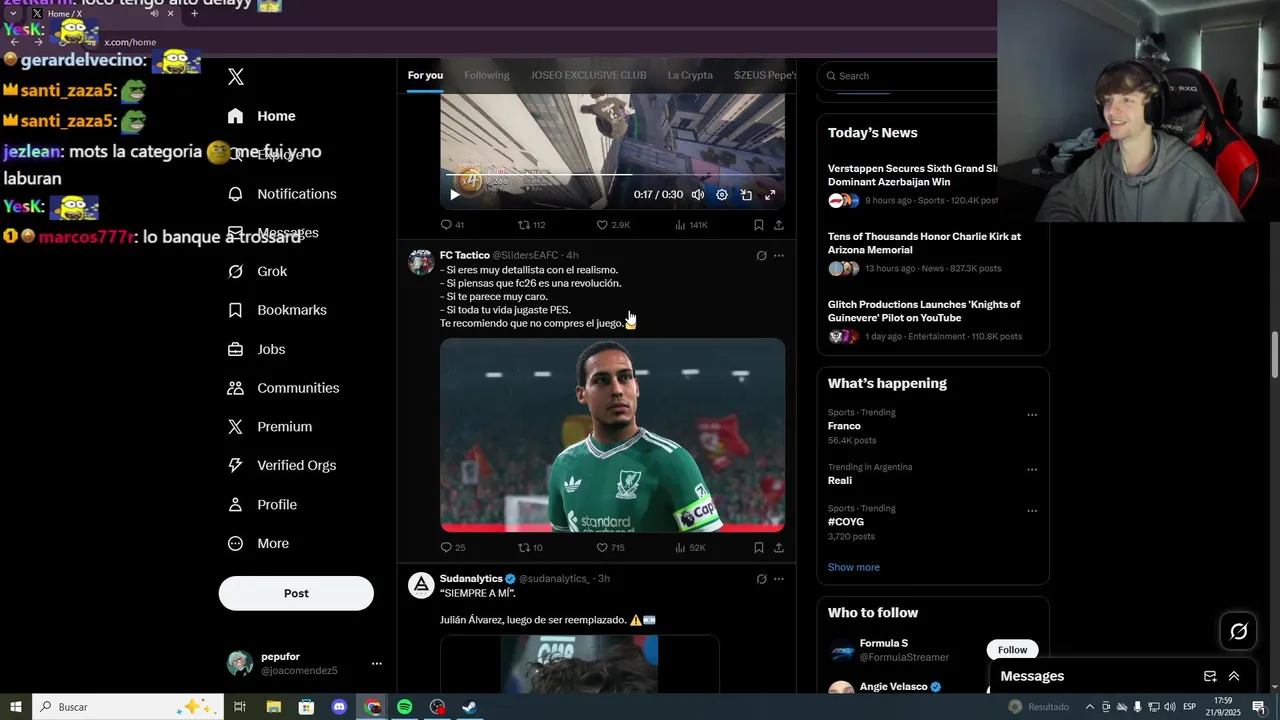Seek on the video progress bar
1280x720 pixels.
point(612,175)
